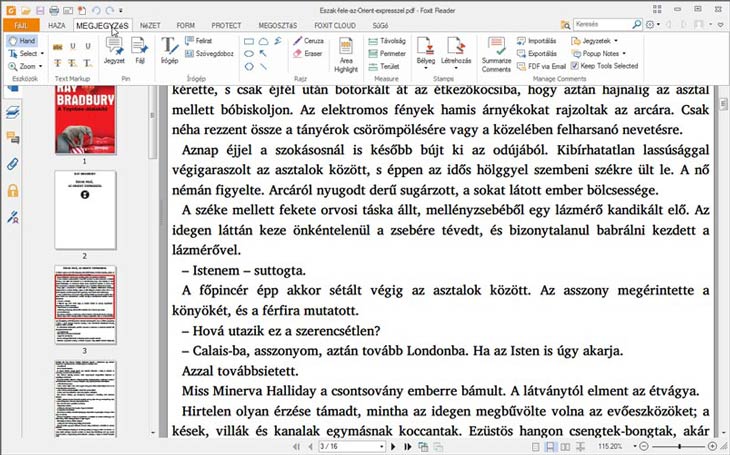
Task: Expand the Popup Notes dropdown
Action: (624, 54)
